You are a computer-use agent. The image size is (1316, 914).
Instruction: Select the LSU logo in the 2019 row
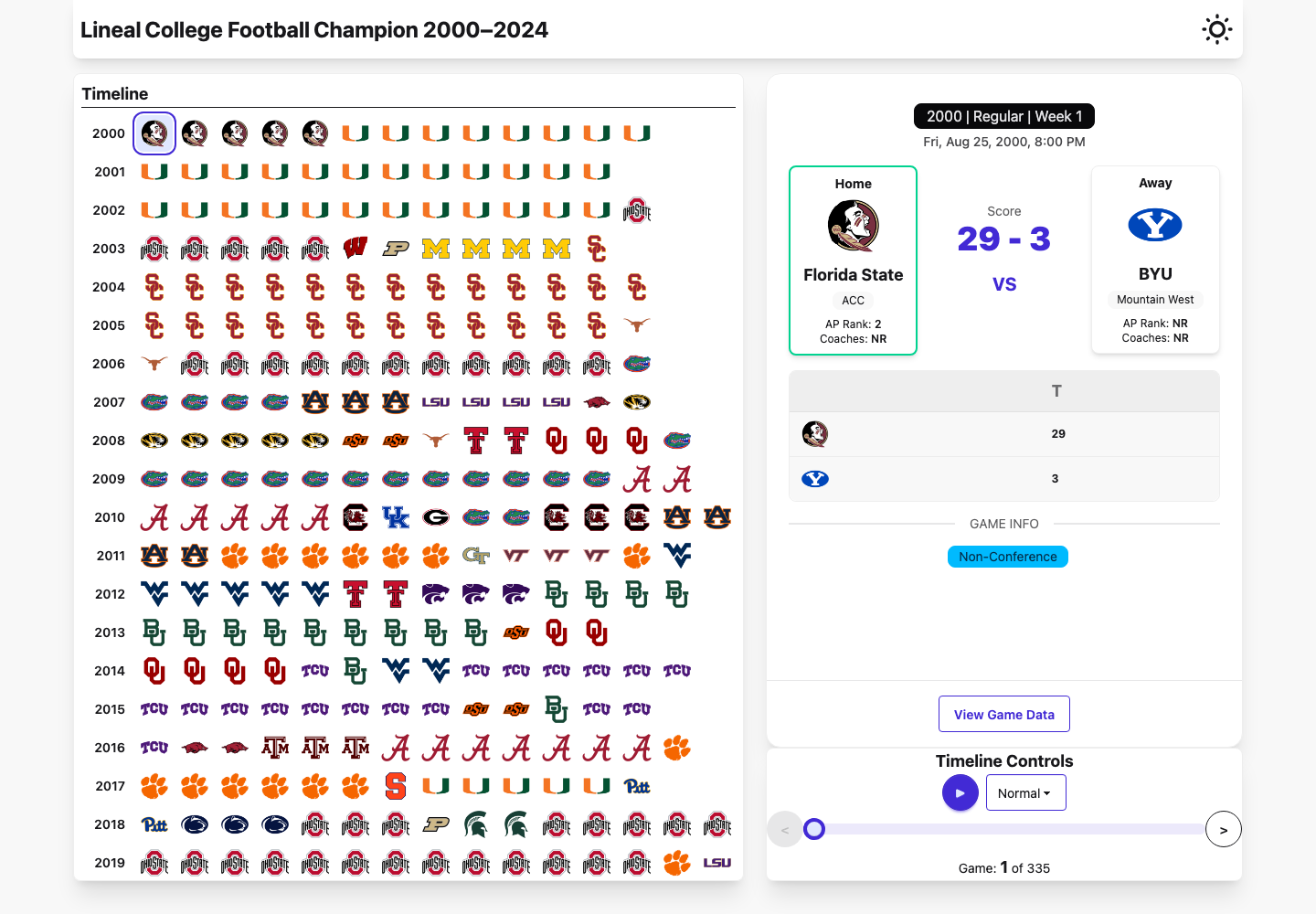(717, 863)
